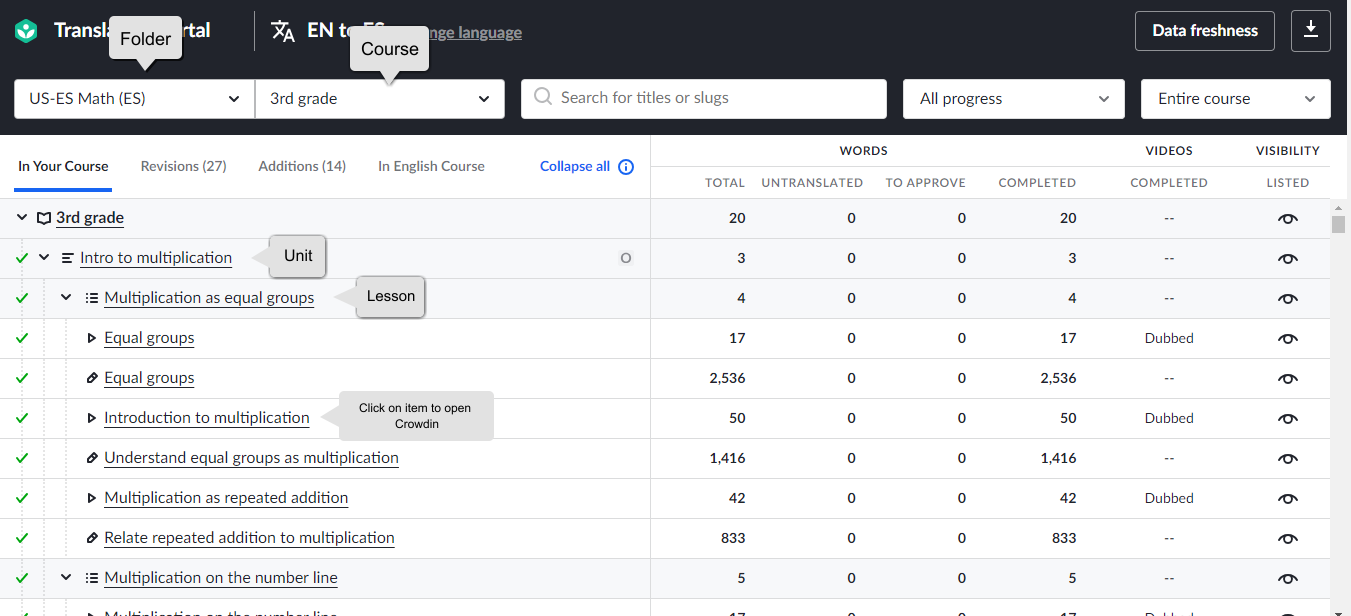
Task: Select the In Your Course tab
Action: (63, 167)
